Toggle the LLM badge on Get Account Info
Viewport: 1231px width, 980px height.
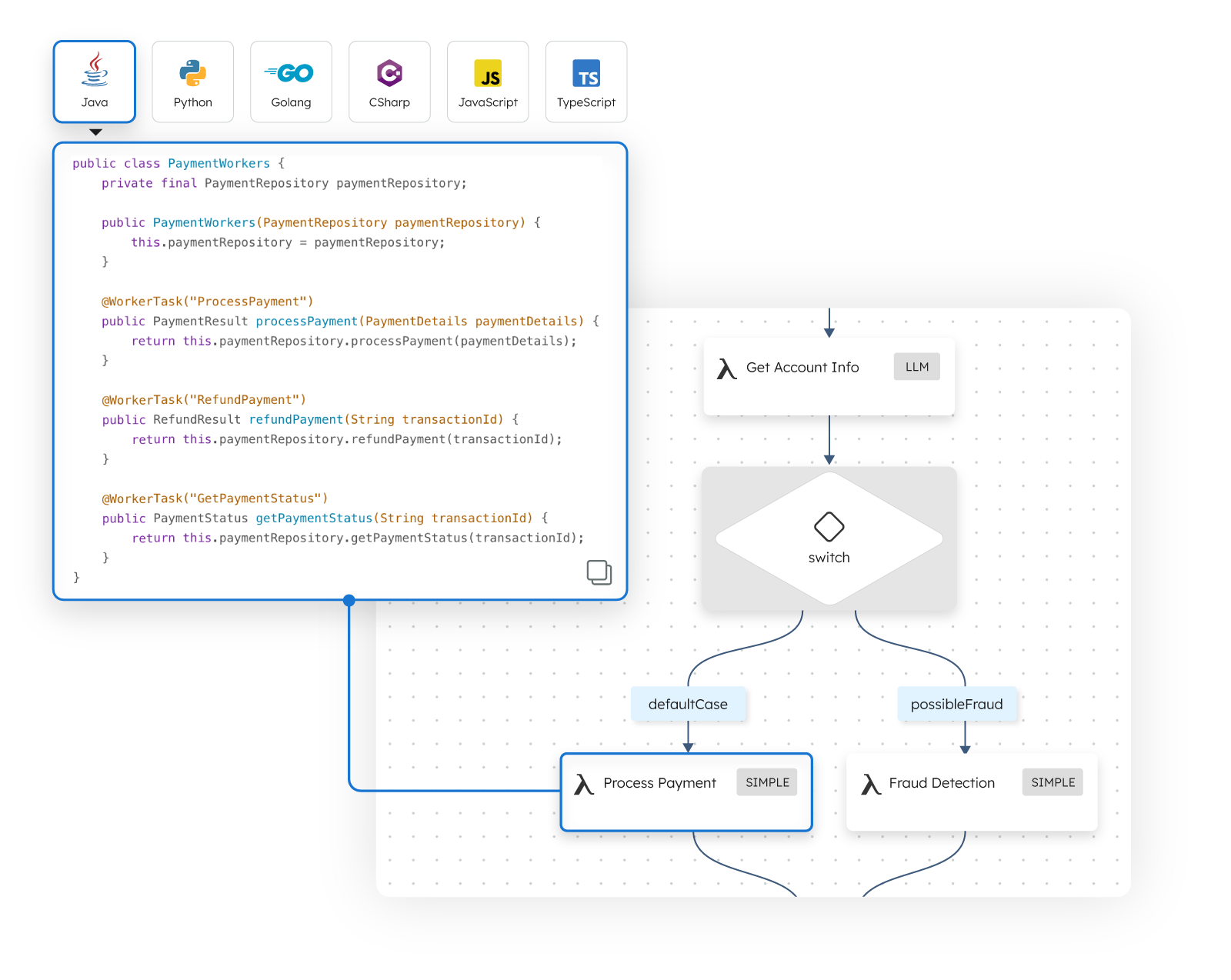(x=916, y=367)
